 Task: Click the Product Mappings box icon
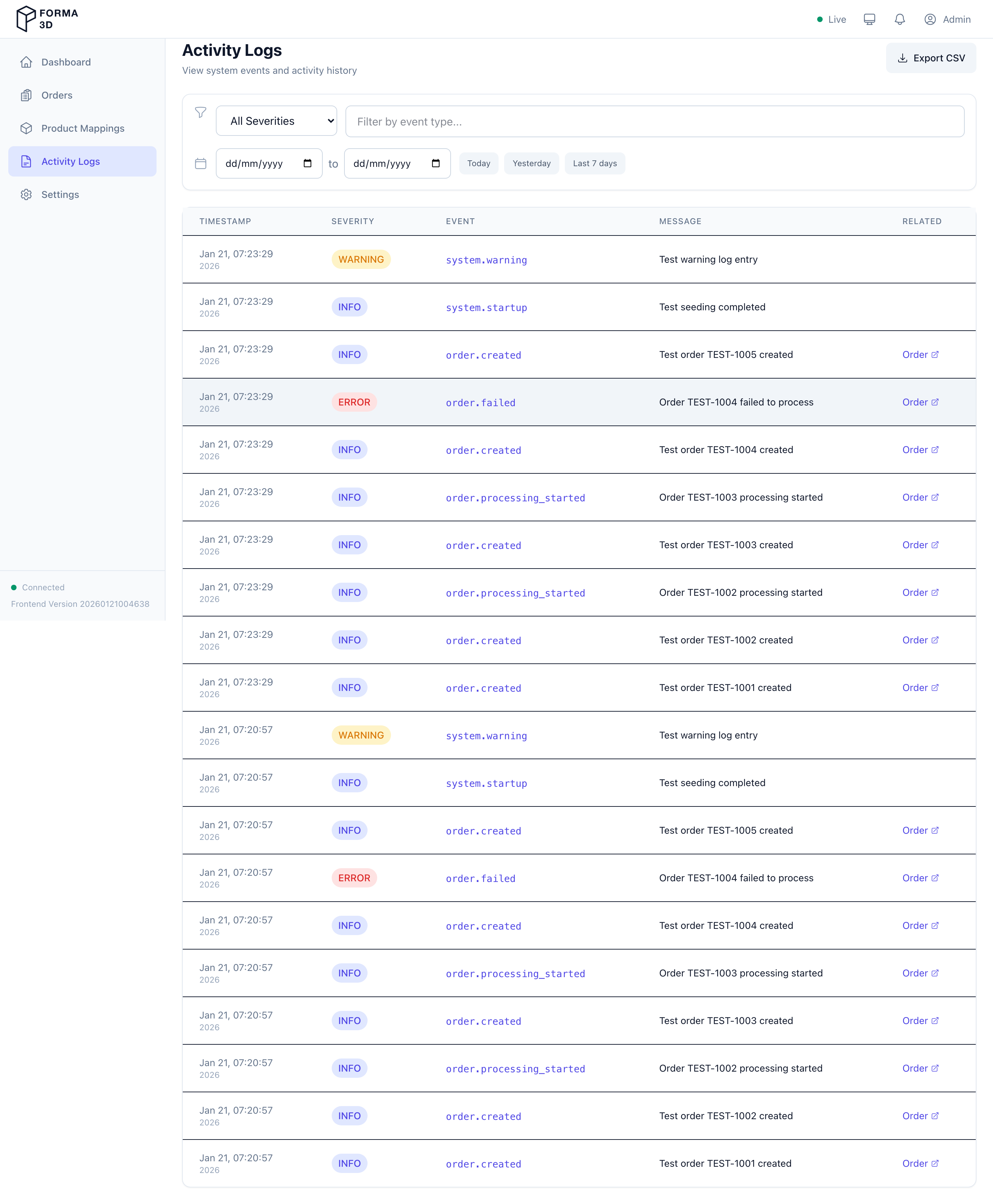pos(27,128)
